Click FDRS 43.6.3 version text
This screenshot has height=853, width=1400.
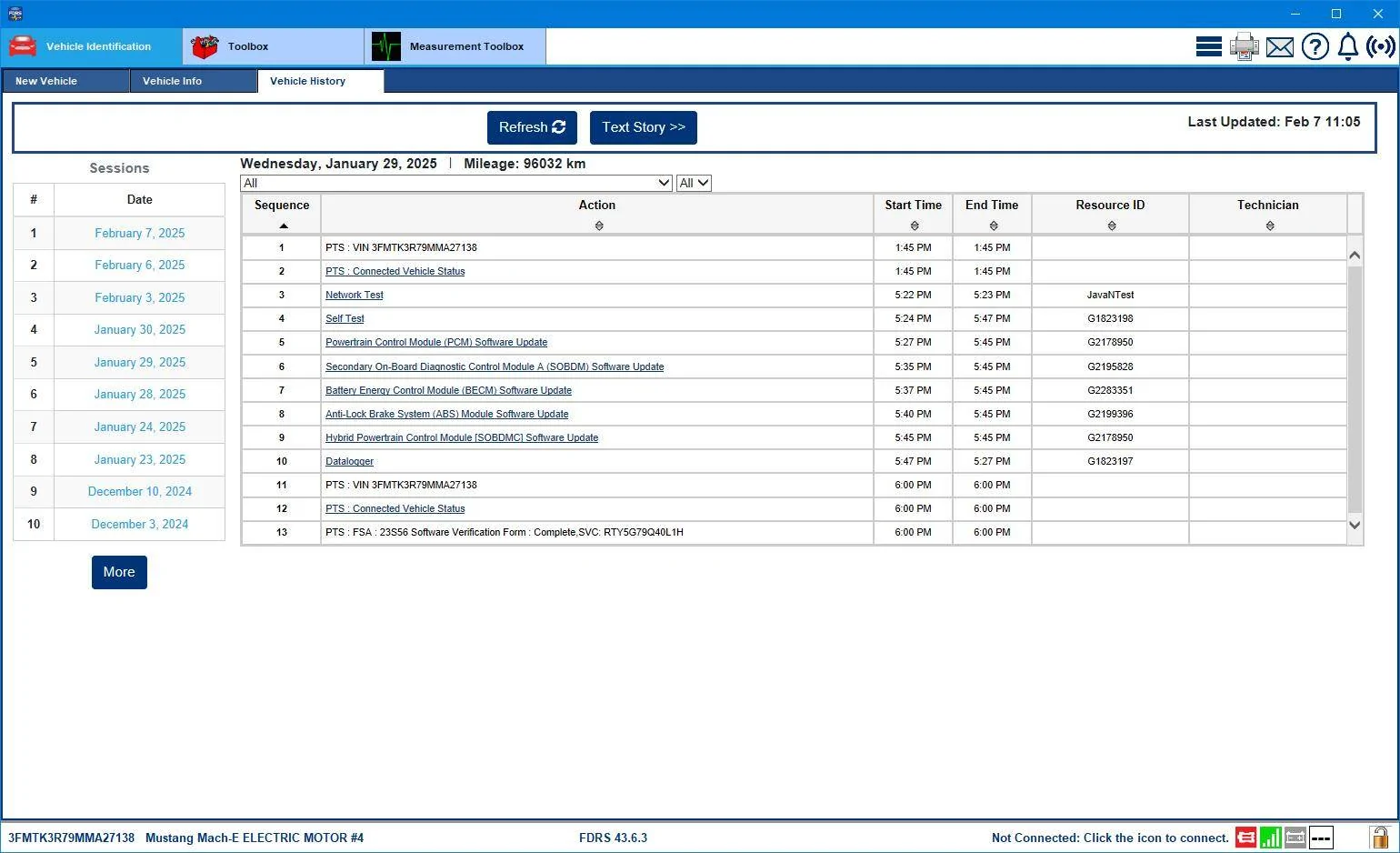tap(613, 838)
